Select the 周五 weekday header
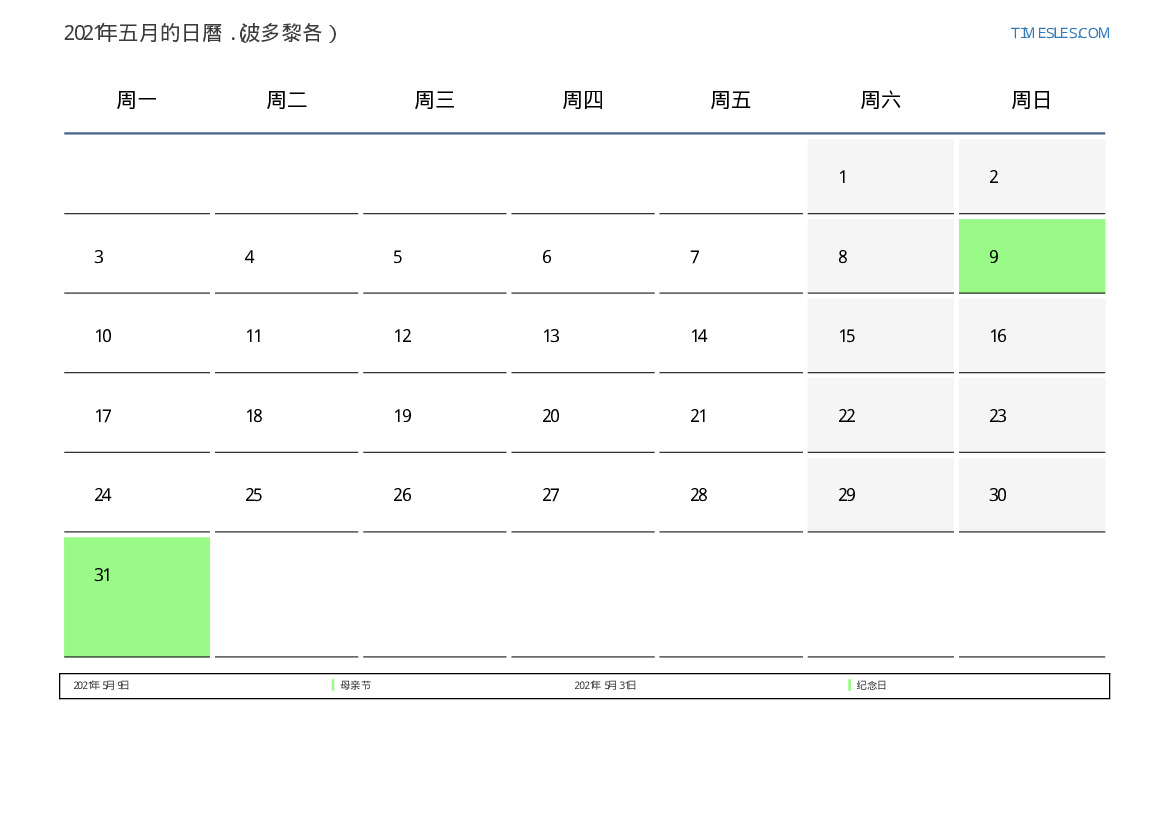This screenshot has width=1169, height=827. click(x=731, y=100)
